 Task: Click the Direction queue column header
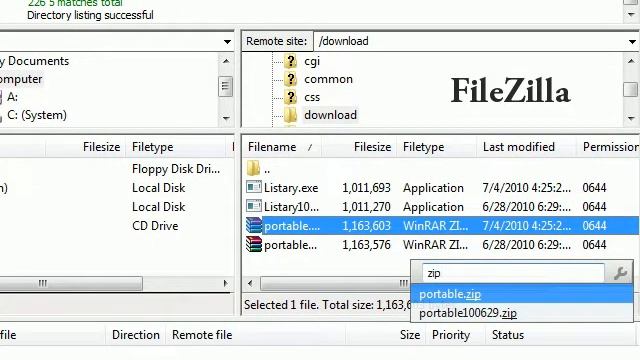tap(136, 335)
